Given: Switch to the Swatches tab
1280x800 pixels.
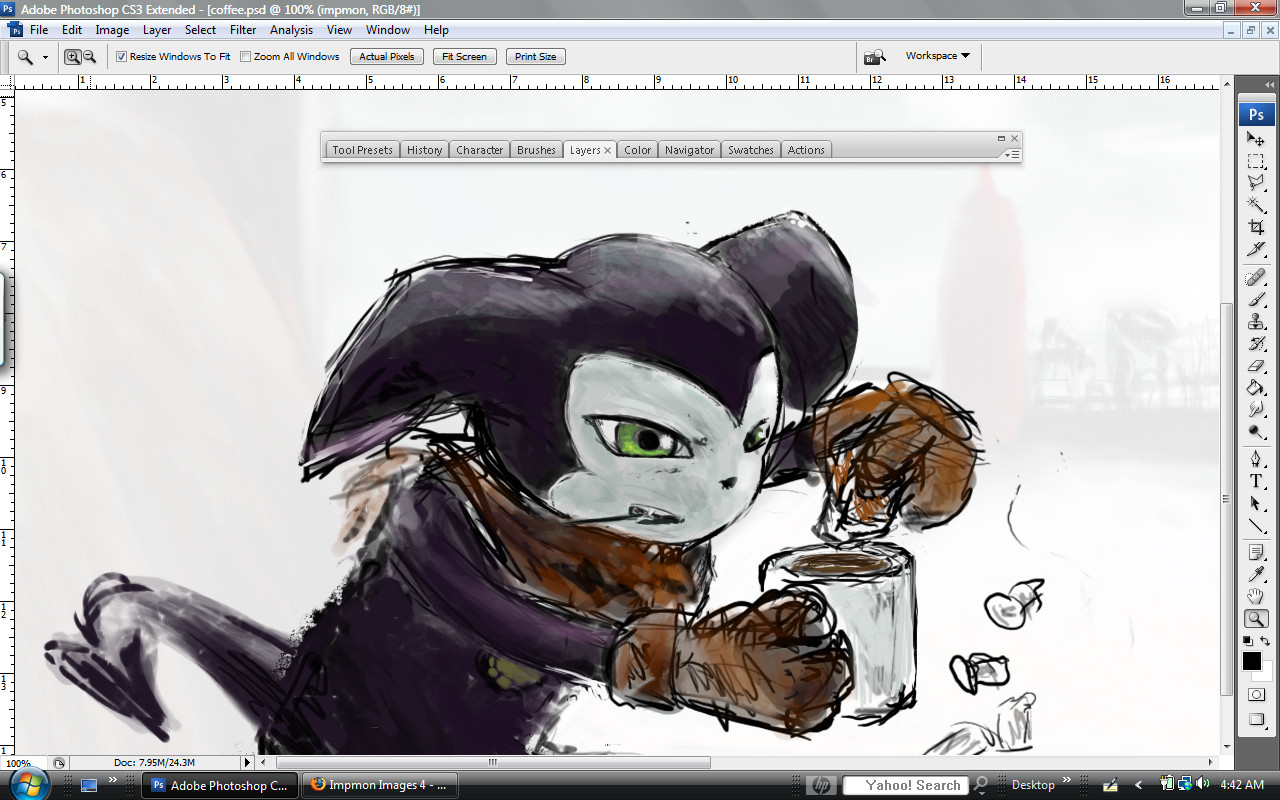Looking at the screenshot, I should 750,150.
